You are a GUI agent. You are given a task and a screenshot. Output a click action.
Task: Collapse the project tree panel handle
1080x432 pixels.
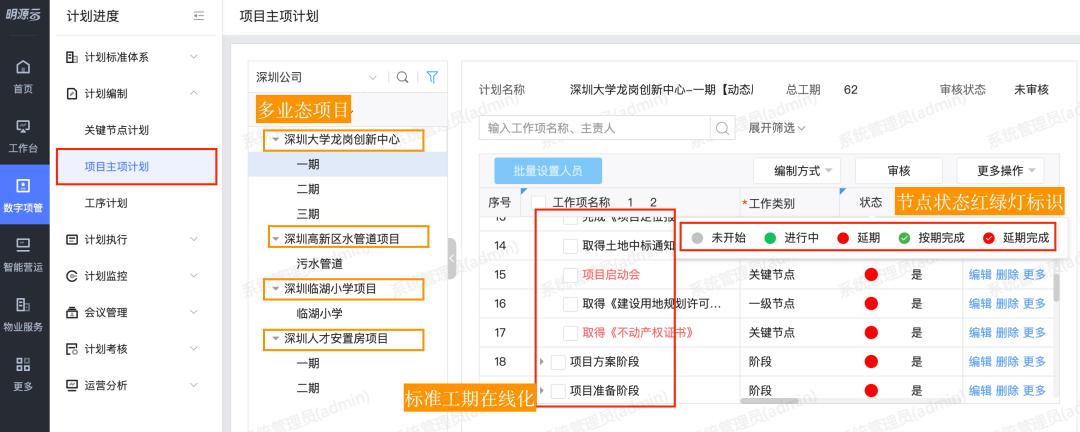tap(452, 258)
